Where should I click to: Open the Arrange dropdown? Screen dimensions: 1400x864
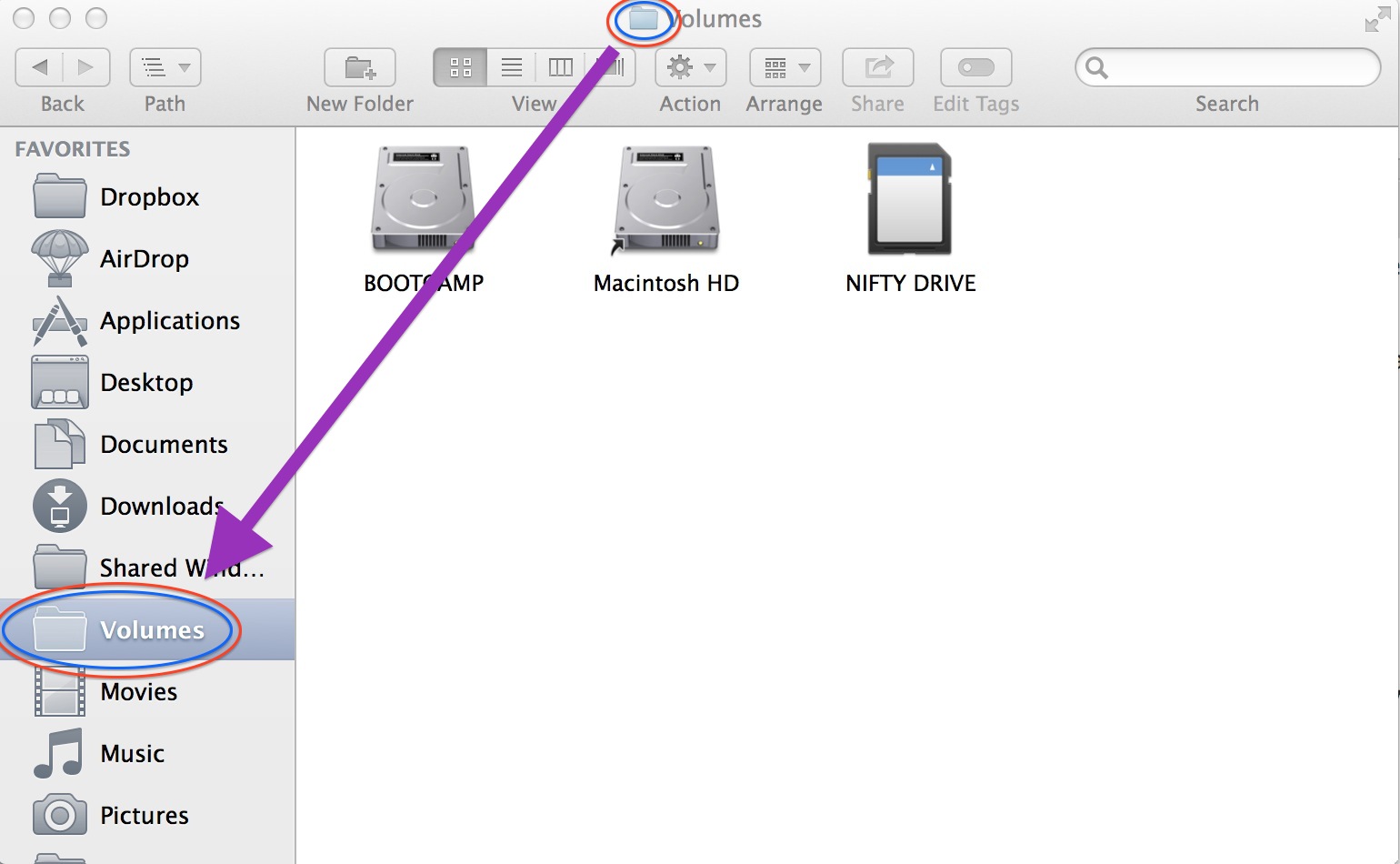(x=785, y=67)
